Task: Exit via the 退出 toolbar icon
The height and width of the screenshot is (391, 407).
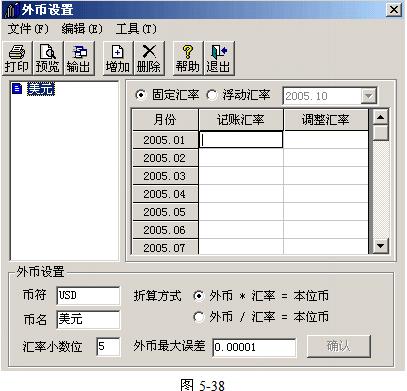Action: pos(219,58)
